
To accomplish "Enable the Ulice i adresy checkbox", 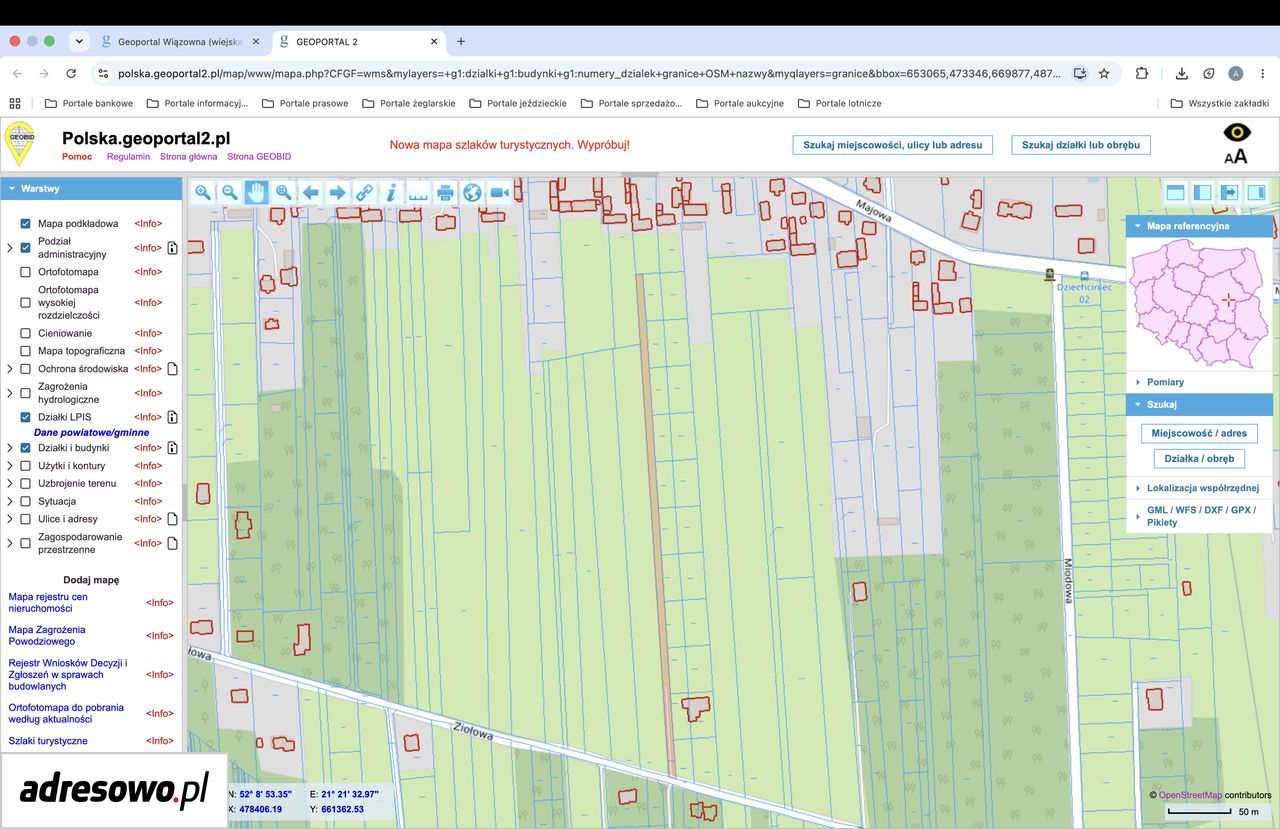I will (26, 519).
